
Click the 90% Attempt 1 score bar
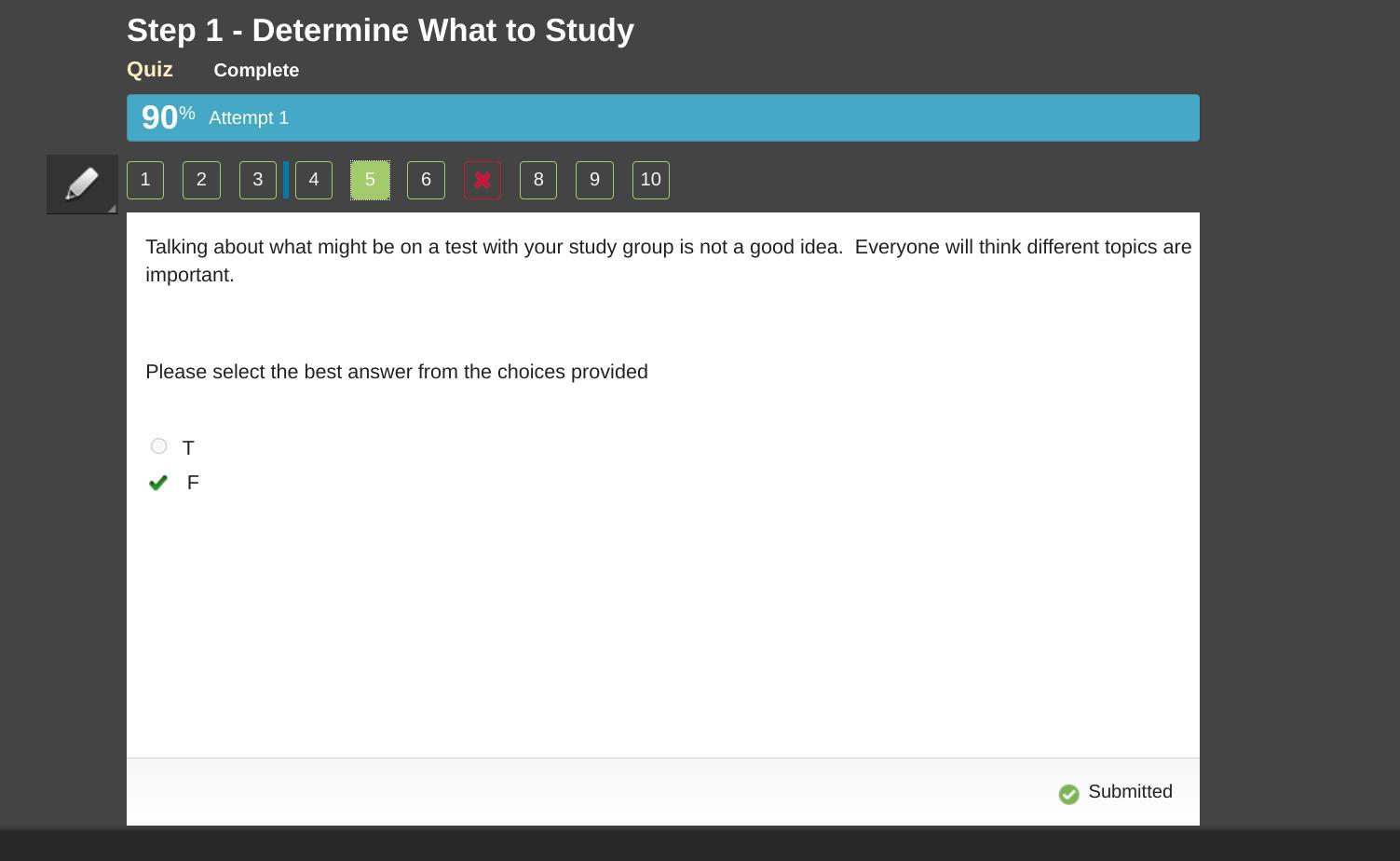coord(662,118)
